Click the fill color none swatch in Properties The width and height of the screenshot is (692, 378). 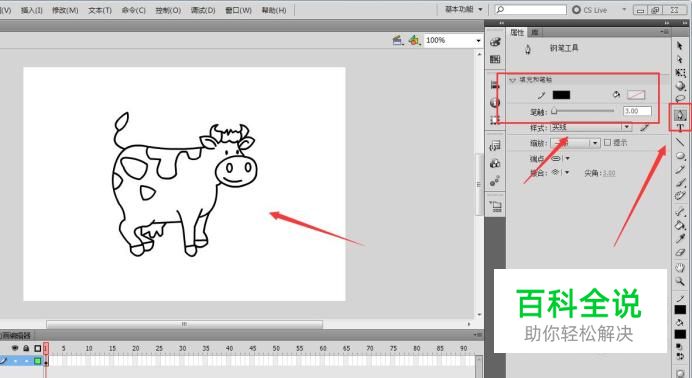pos(636,95)
